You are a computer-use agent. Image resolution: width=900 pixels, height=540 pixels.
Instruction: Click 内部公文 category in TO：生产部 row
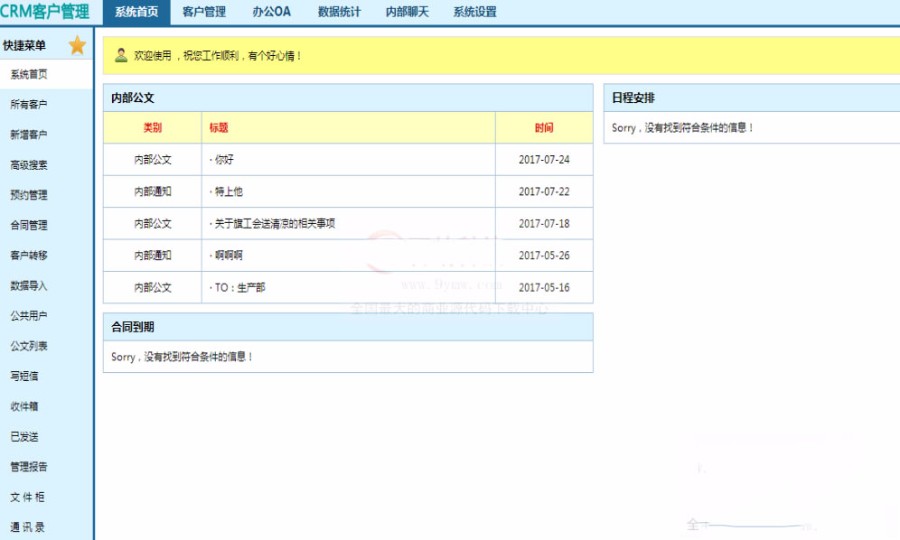[x=153, y=288]
